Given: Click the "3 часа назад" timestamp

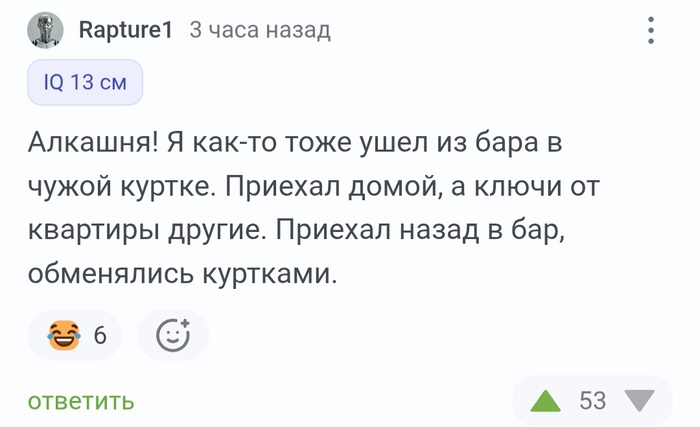Looking at the screenshot, I should (x=260, y=31).
